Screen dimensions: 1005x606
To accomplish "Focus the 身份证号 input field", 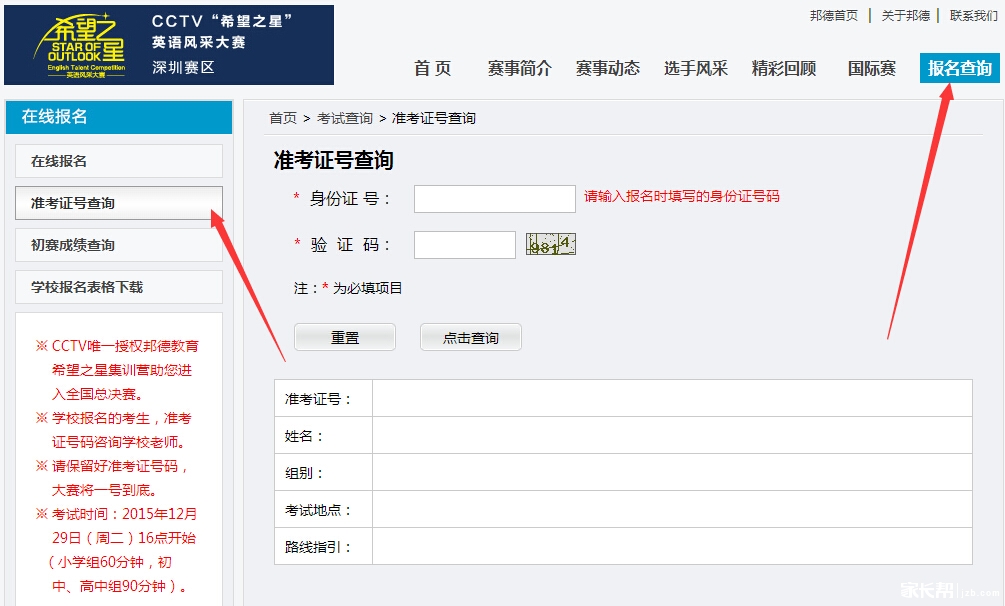I will coord(494,199).
